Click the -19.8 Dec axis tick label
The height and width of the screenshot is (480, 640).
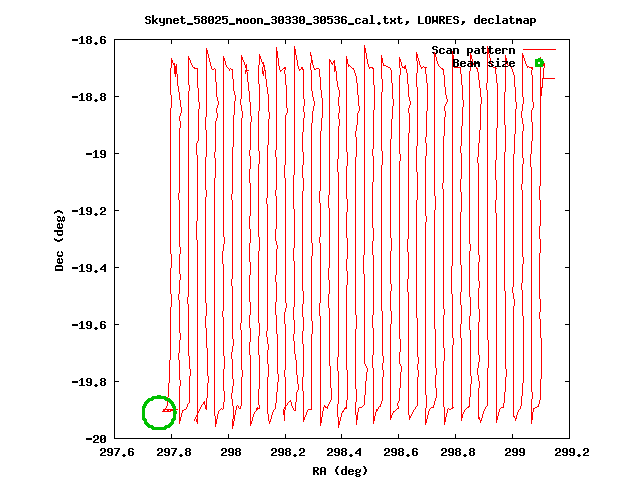[x=89, y=382]
